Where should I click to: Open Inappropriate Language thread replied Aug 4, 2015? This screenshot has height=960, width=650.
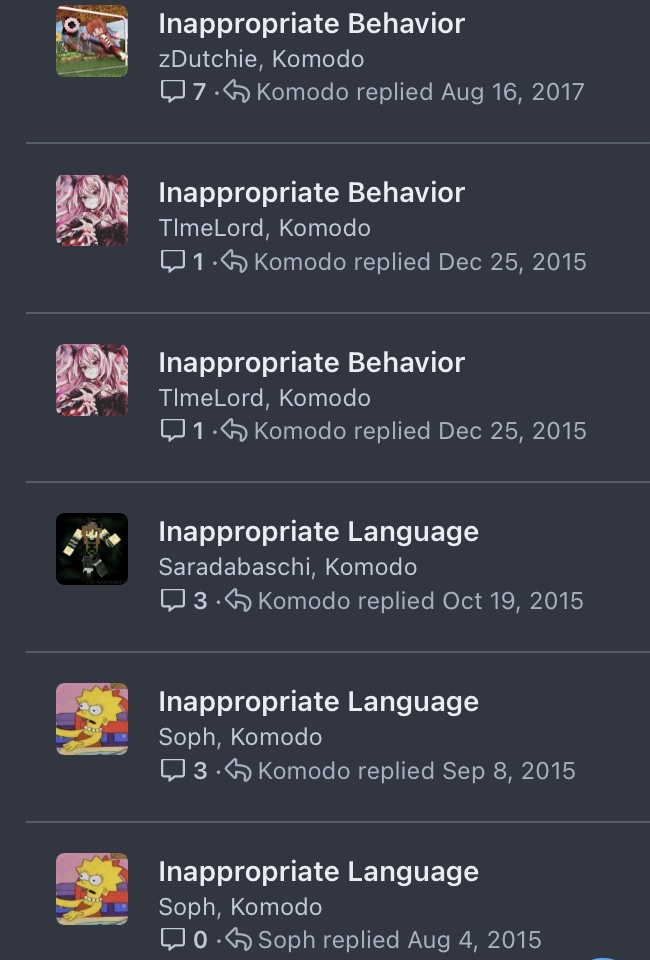pyautogui.click(x=318, y=872)
